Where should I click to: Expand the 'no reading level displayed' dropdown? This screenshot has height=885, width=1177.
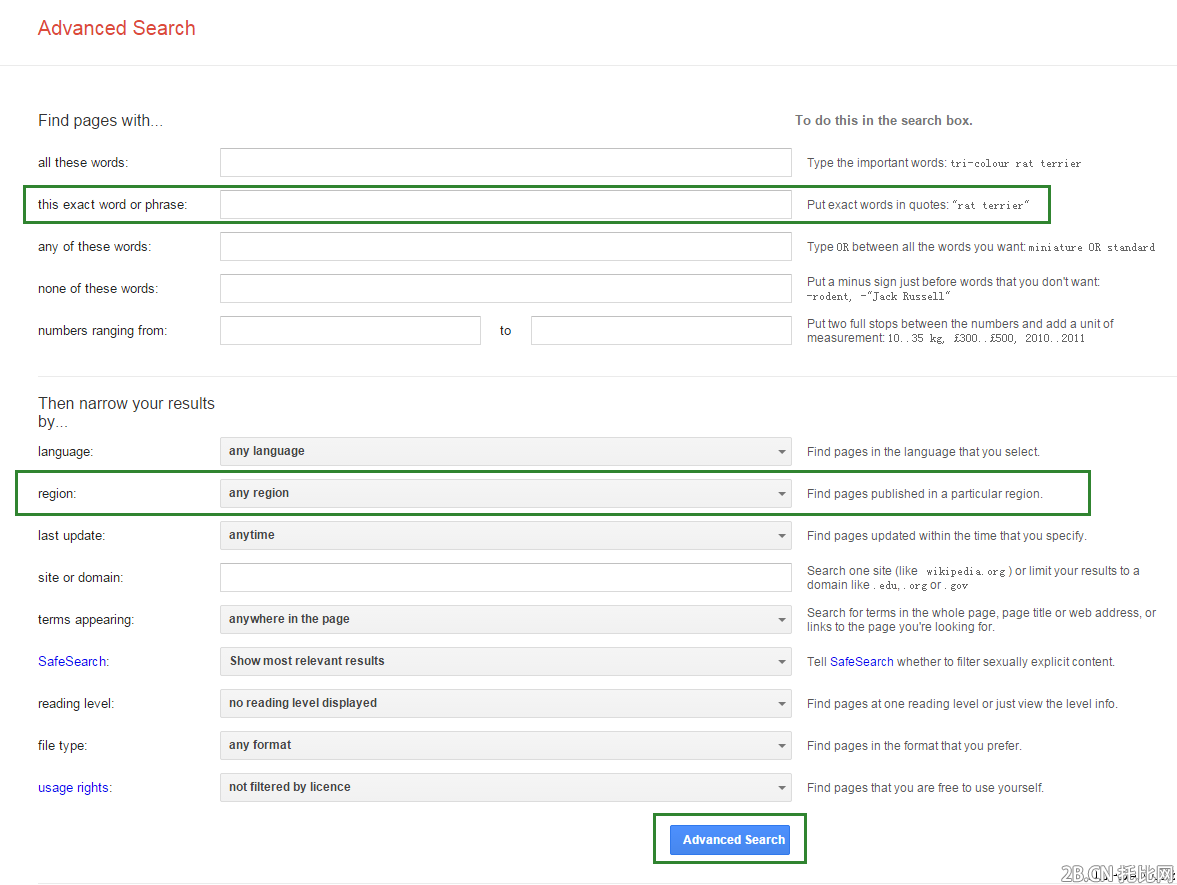point(505,704)
